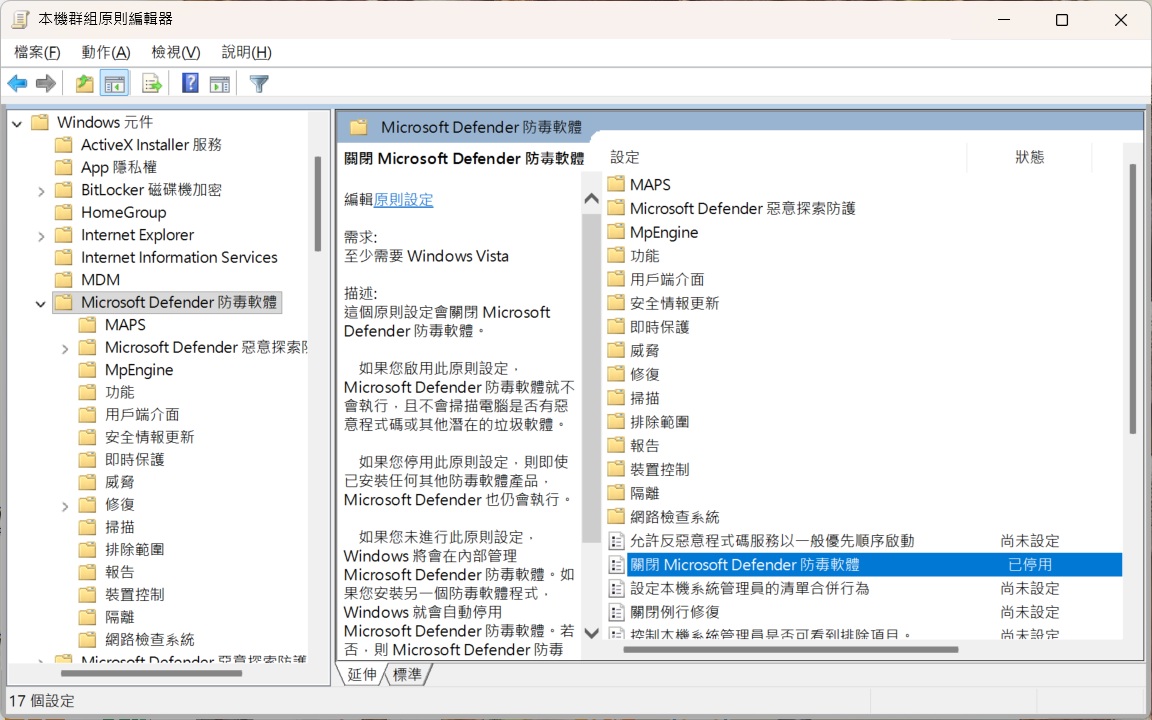Toggle the Show/Hide console tree icon
Screen dimensions: 1152x720
[x=115, y=84]
